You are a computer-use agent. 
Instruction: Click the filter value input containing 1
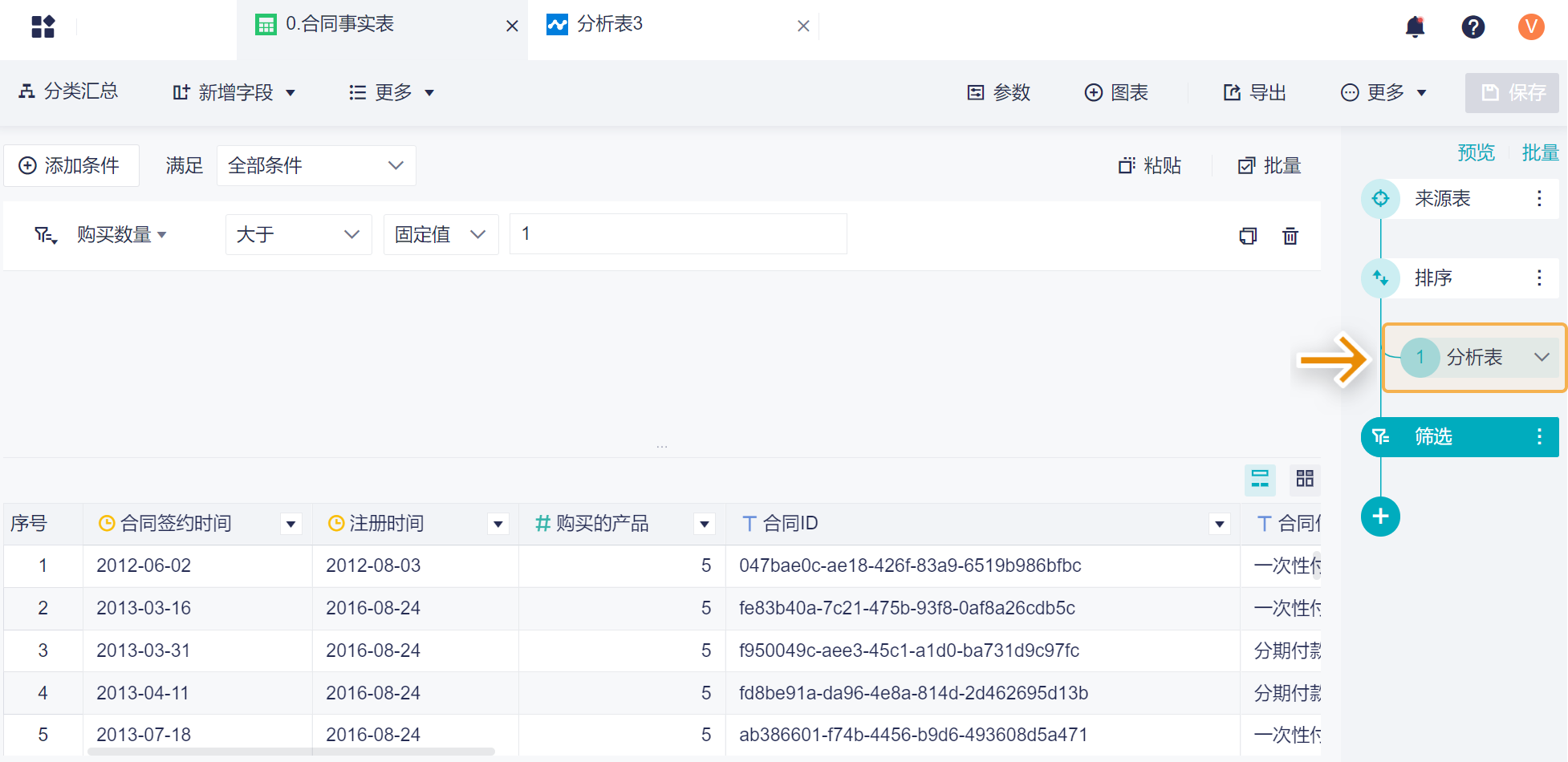click(x=678, y=234)
